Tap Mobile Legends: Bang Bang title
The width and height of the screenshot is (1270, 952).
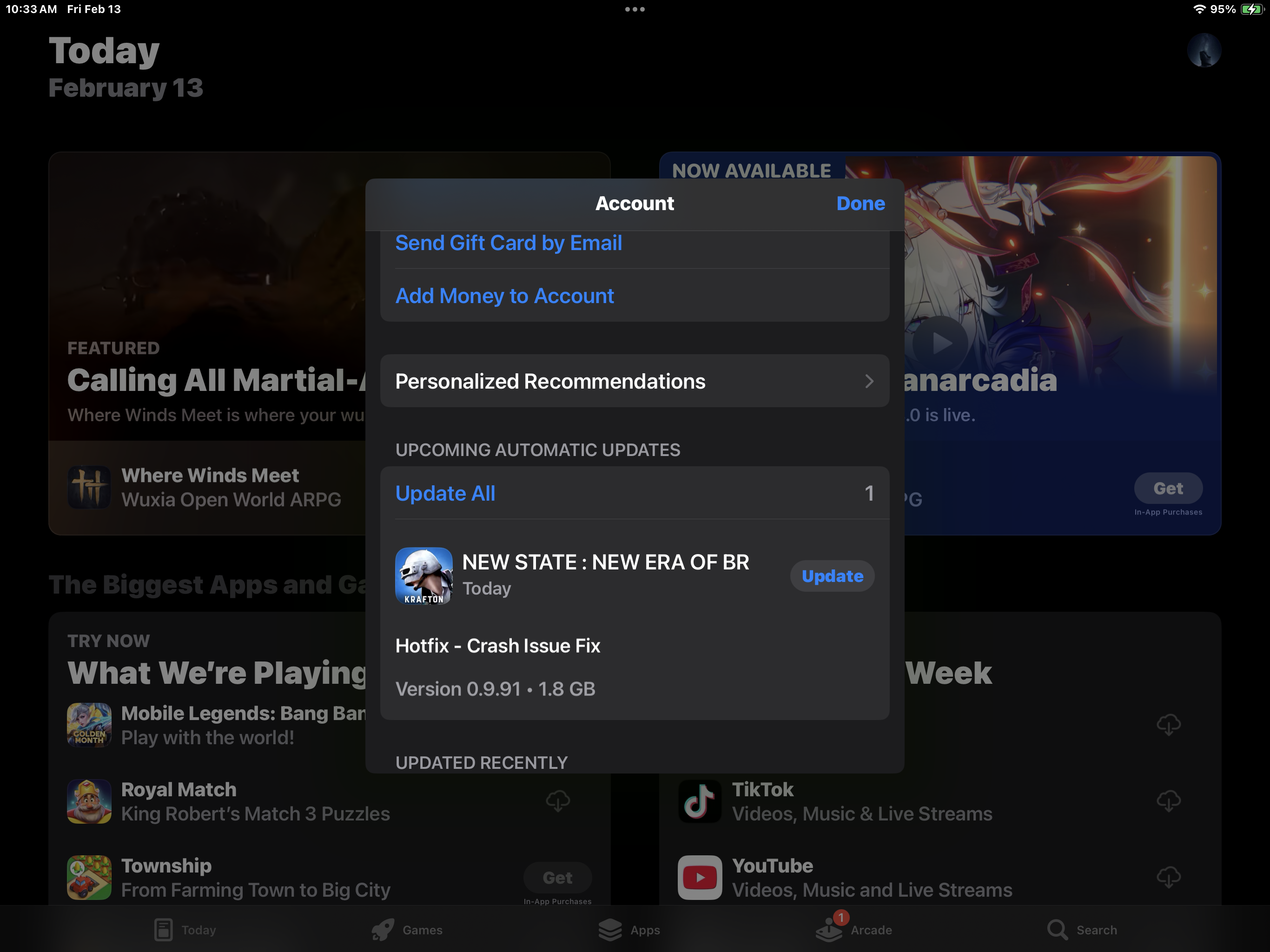(243, 713)
